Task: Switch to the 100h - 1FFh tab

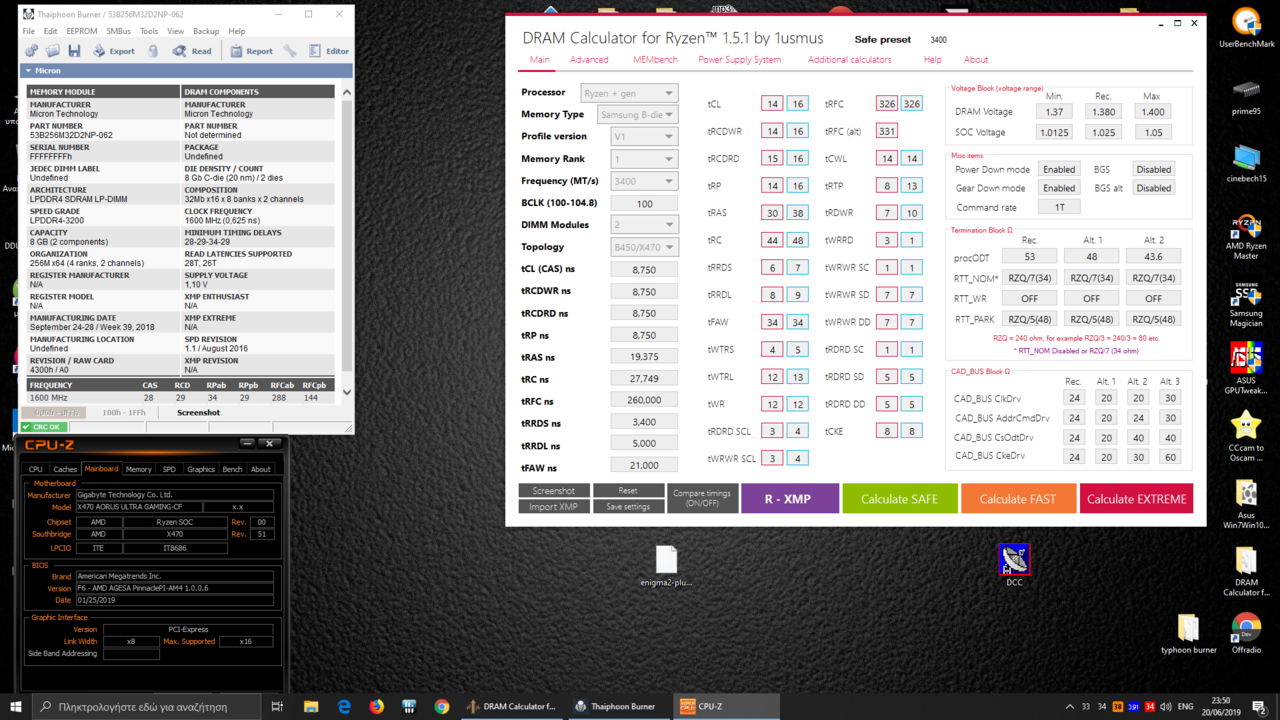Action: [x=125, y=412]
